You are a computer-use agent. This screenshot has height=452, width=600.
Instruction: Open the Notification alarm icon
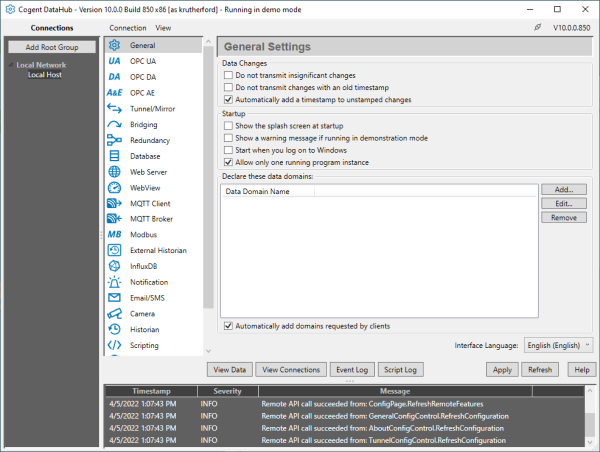coord(114,282)
